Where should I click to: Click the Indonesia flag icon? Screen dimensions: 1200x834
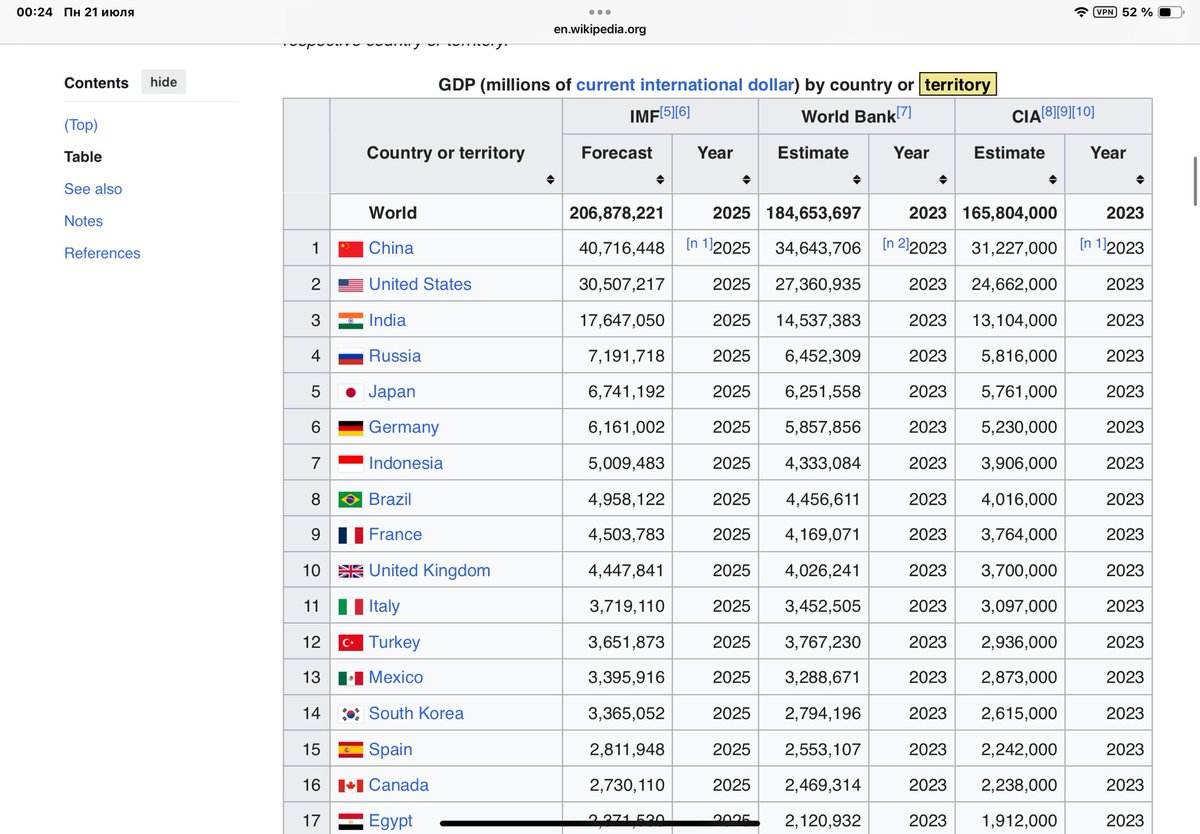(x=350, y=464)
